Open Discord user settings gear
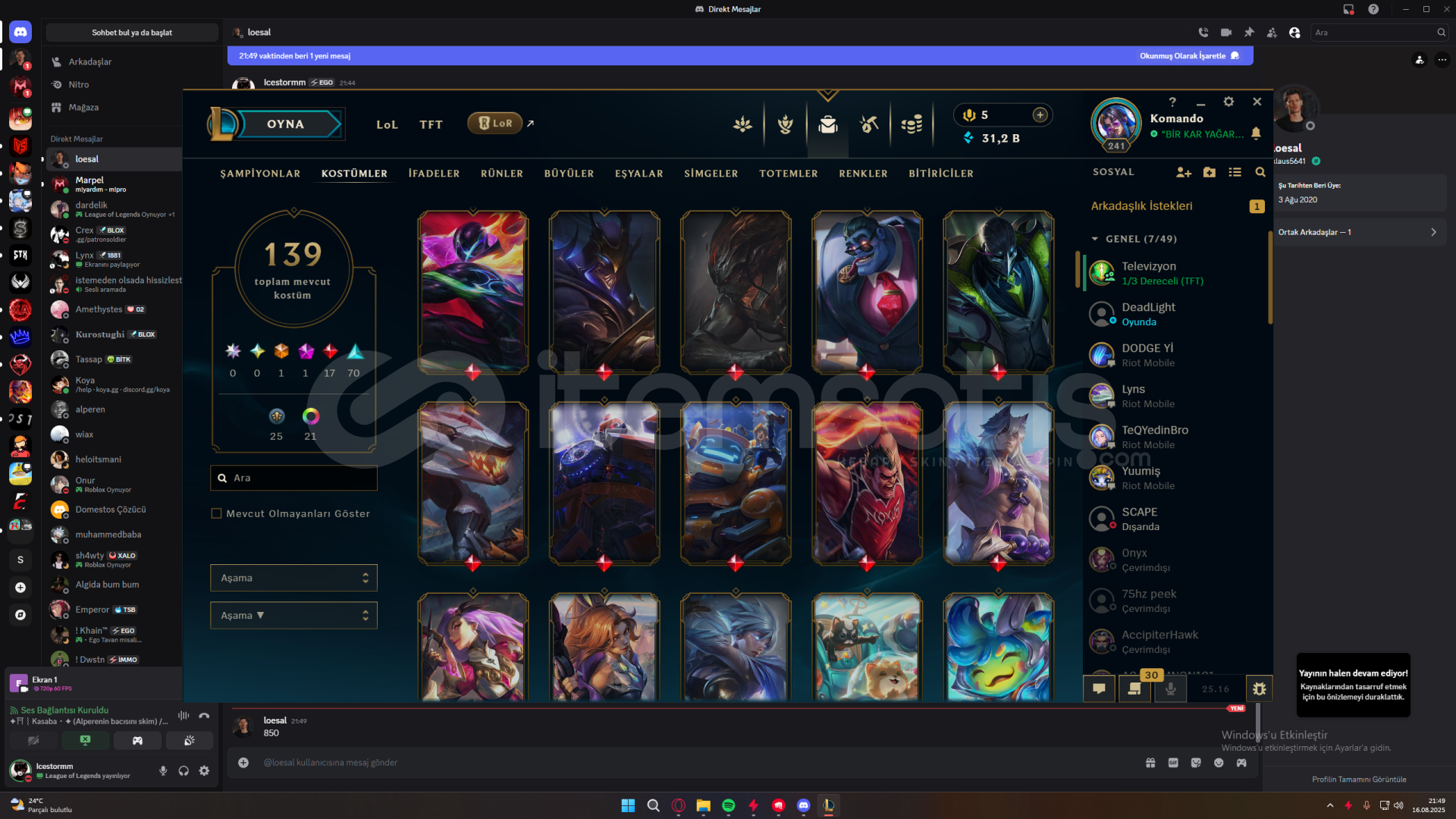 tap(204, 770)
